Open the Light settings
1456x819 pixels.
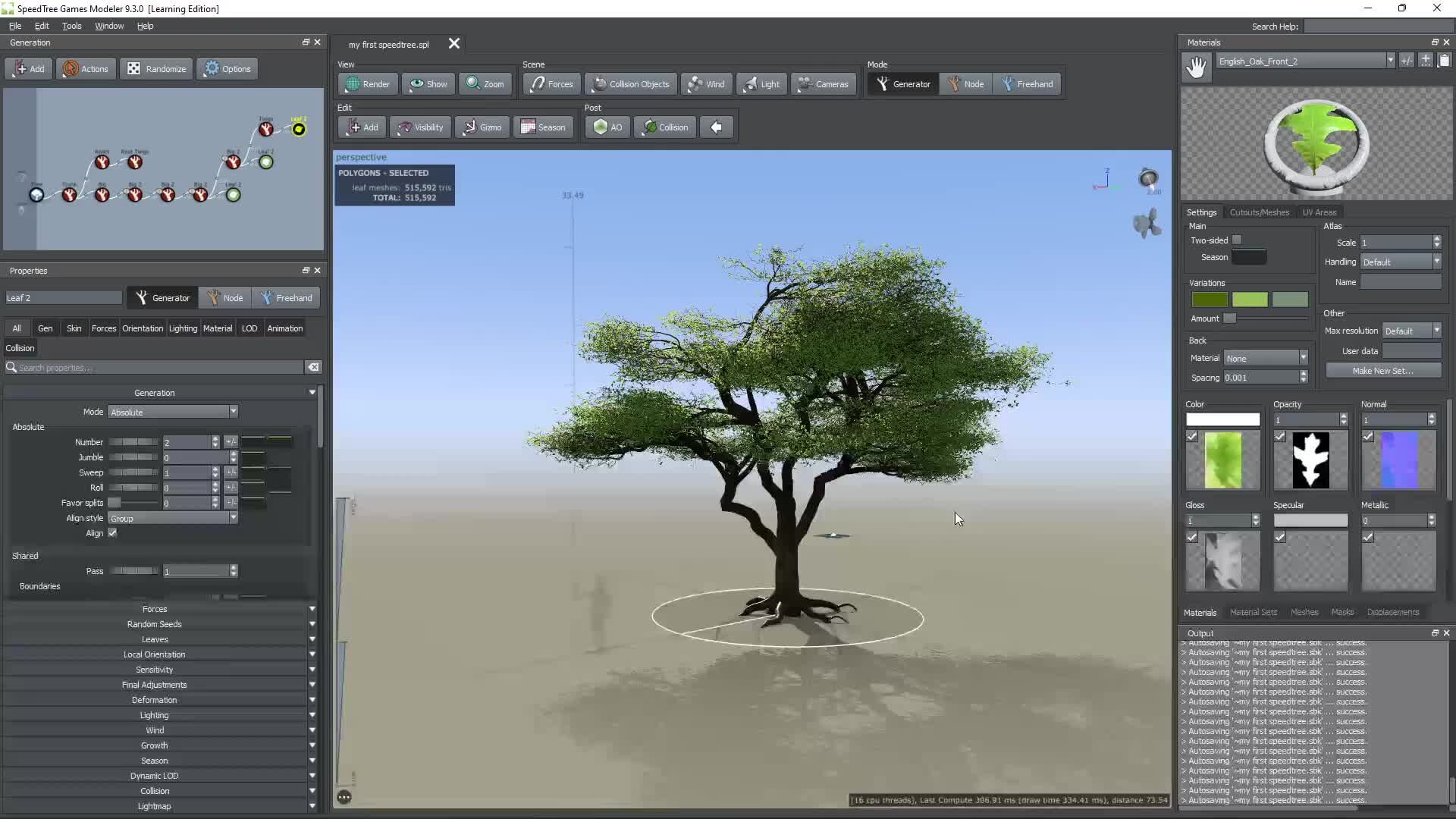click(761, 83)
